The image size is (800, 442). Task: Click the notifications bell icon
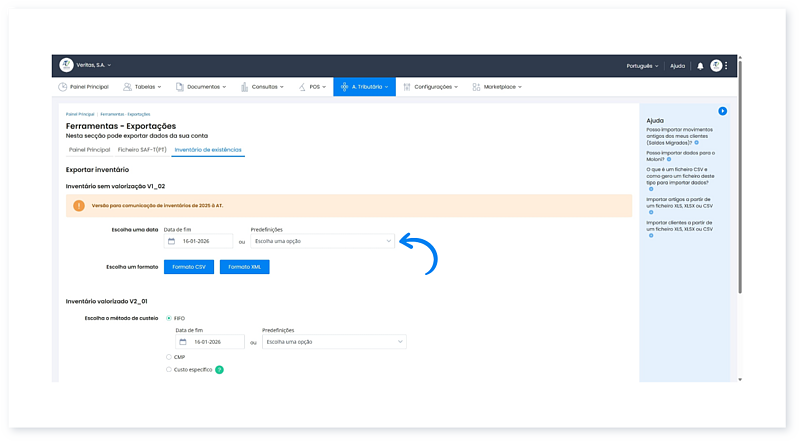tap(700, 66)
